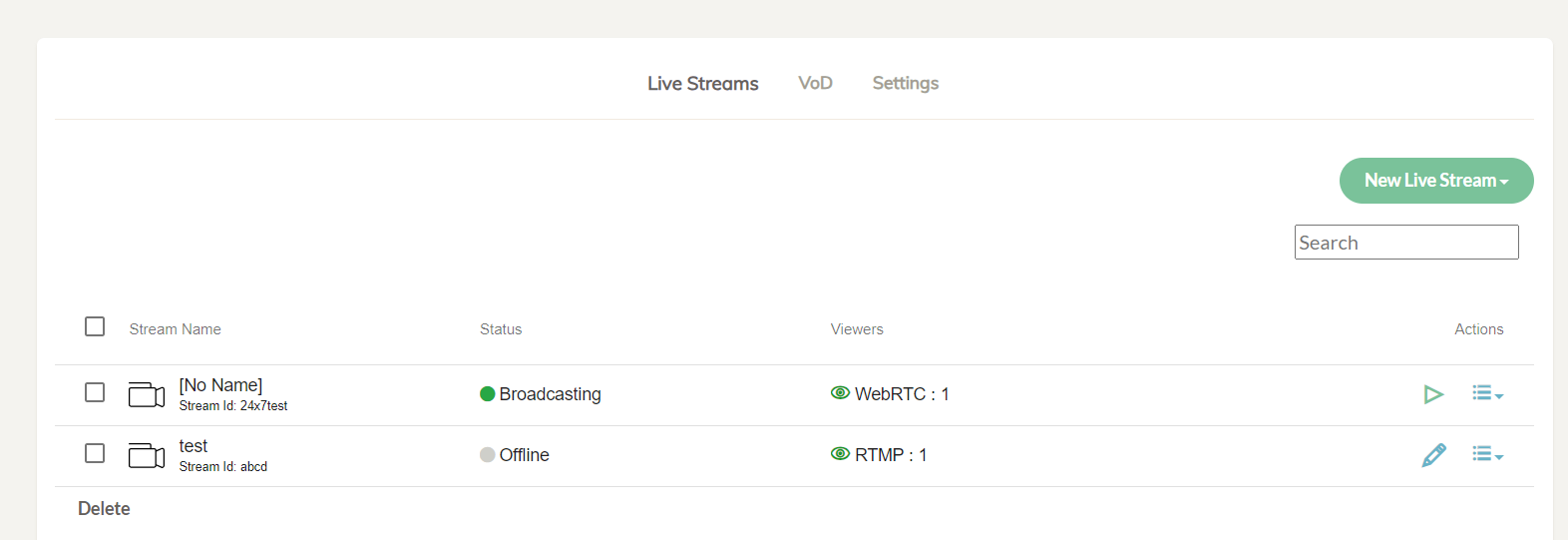The width and height of the screenshot is (1568, 540).
Task: Click camera icon of [No Name] stream
Action: click(147, 394)
